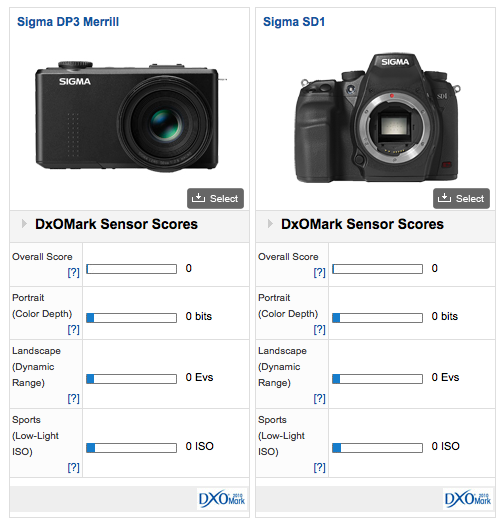This screenshot has height=524, width=501.
Task: Click Select button under Sigma DP3 Merrill
Action: click(215, 199)
